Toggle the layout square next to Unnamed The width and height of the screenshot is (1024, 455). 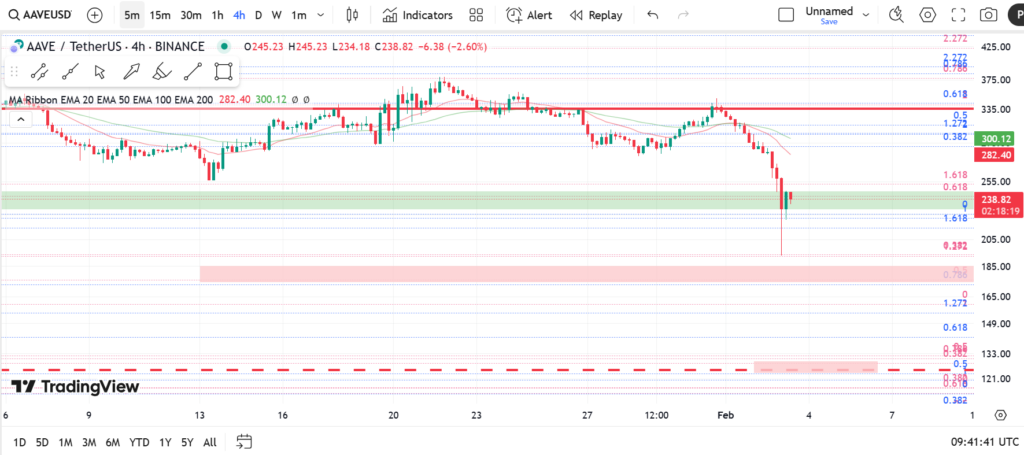click(787, 15)
